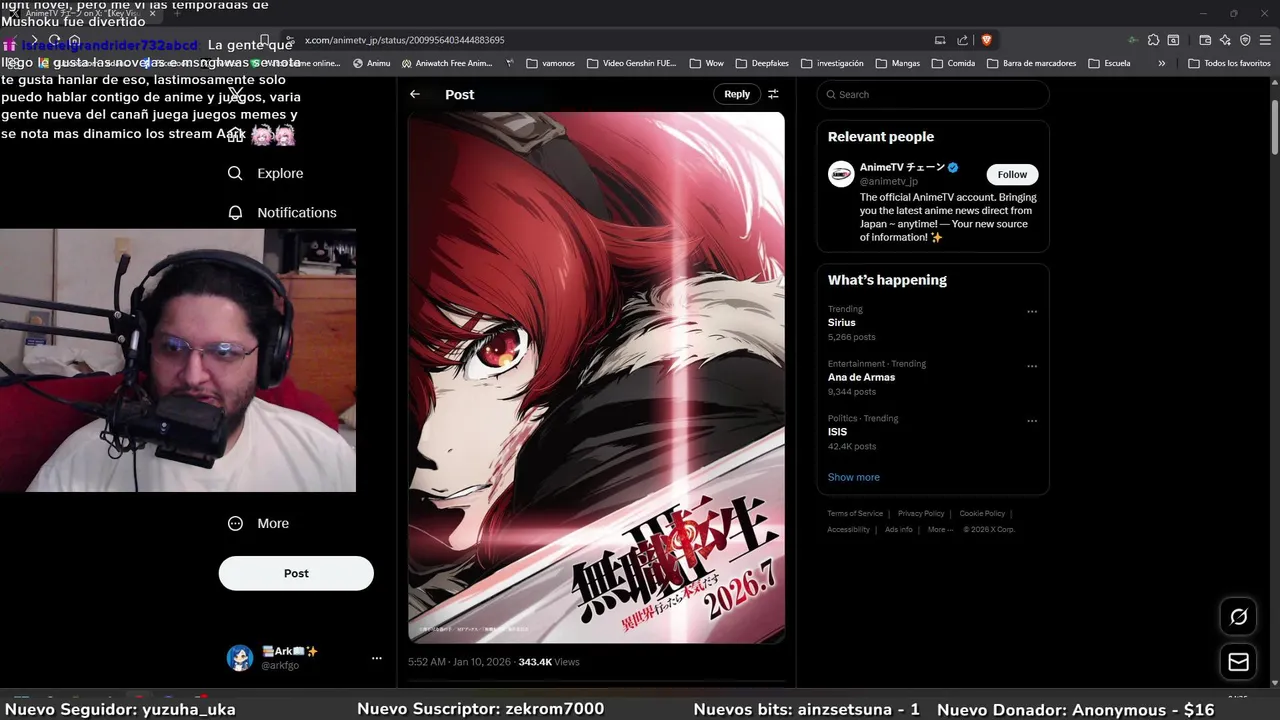Open the Comida bookmark folder
This screenshot has width=1280, height=720.
953,63
